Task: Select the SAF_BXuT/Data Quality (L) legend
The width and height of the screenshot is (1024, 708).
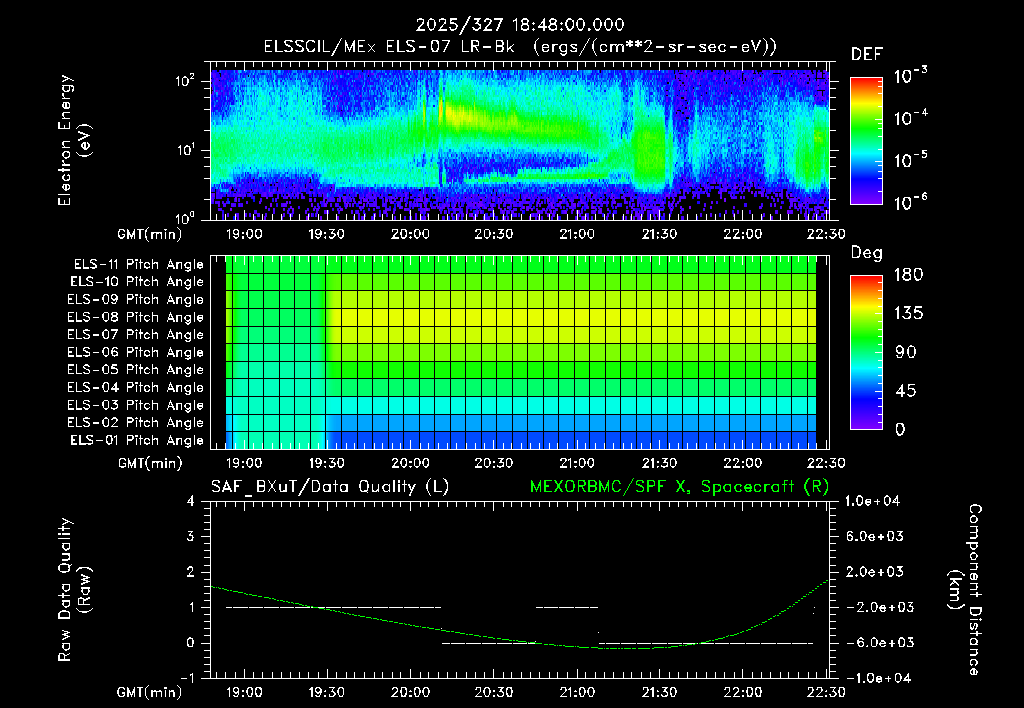Action: pyautogui.click(x=330, y=487)
